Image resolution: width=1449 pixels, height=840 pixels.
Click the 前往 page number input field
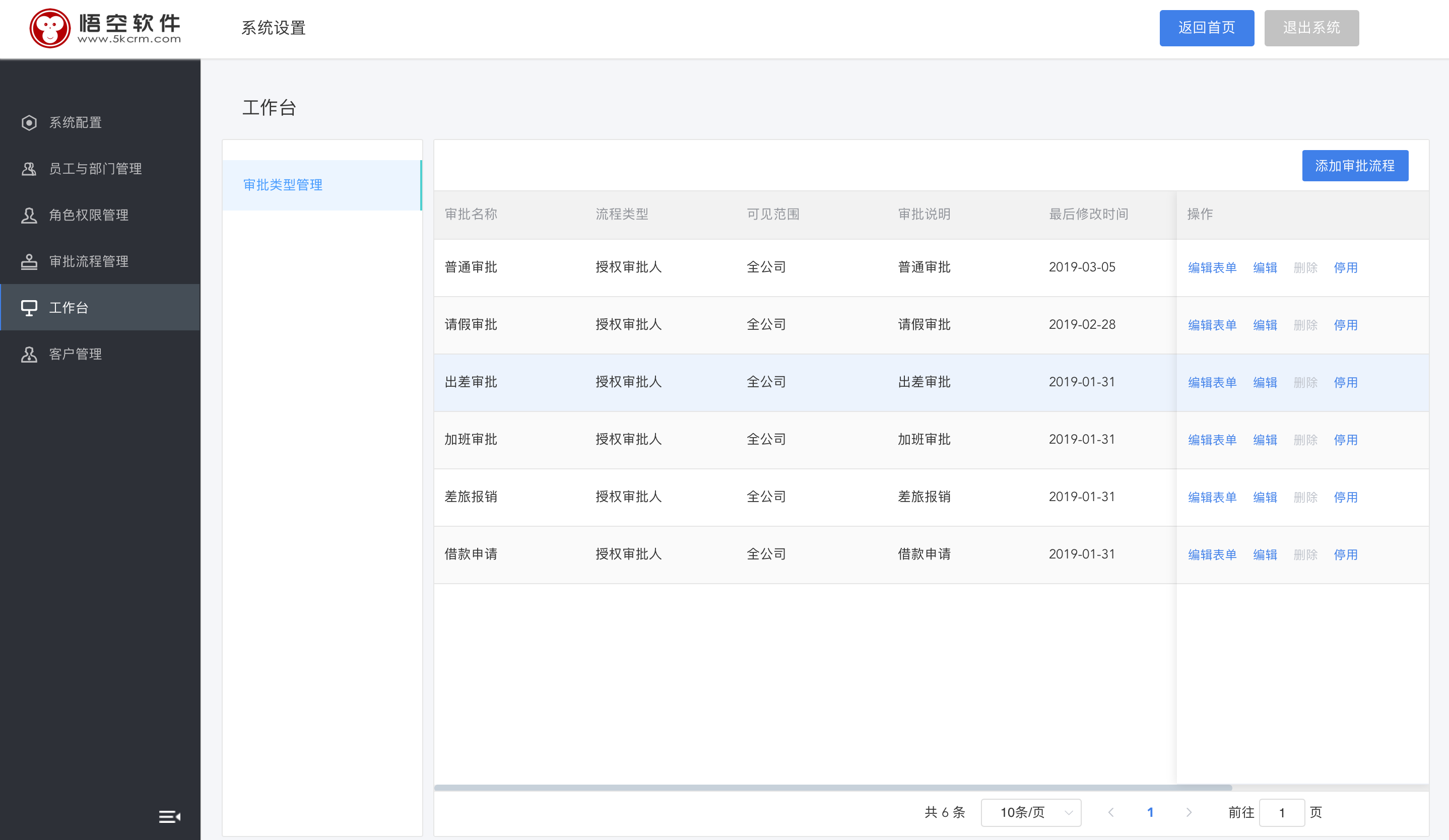1282,812
